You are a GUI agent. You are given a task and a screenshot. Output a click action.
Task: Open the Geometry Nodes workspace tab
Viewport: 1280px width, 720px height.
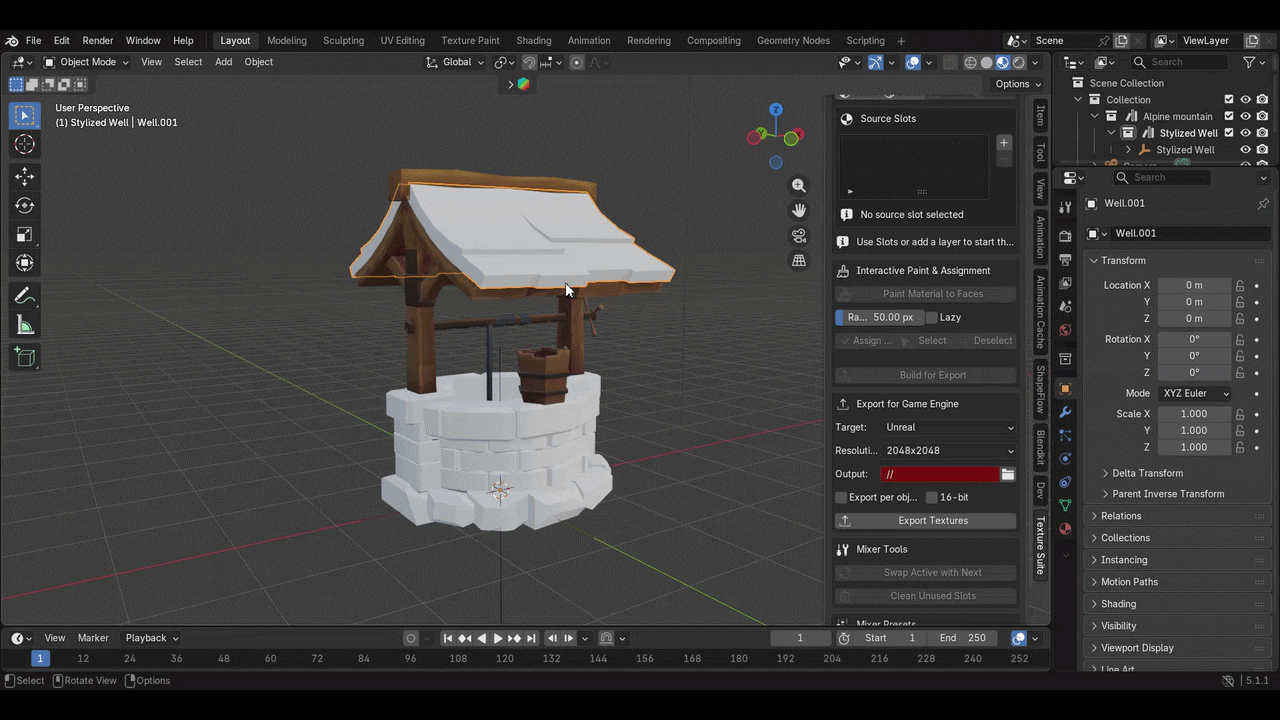793,41
